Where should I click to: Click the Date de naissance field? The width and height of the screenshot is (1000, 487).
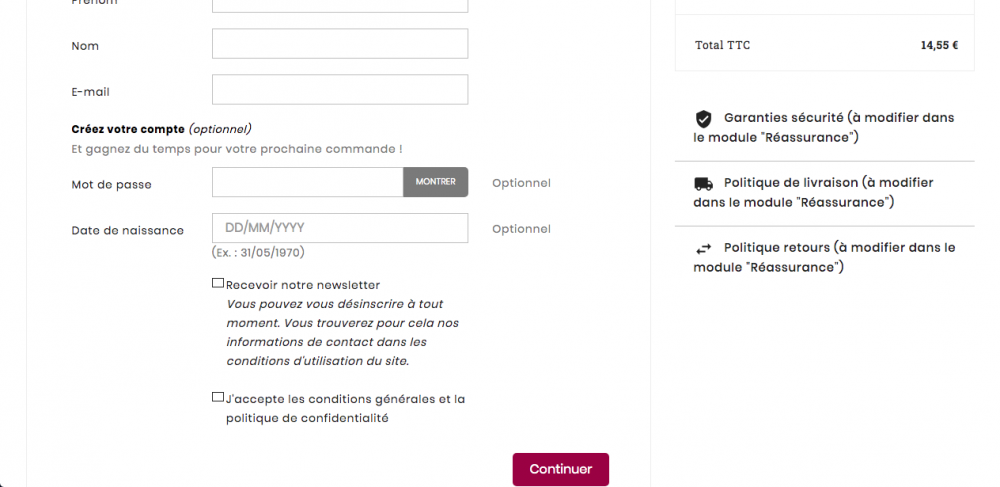pos(340,228)
